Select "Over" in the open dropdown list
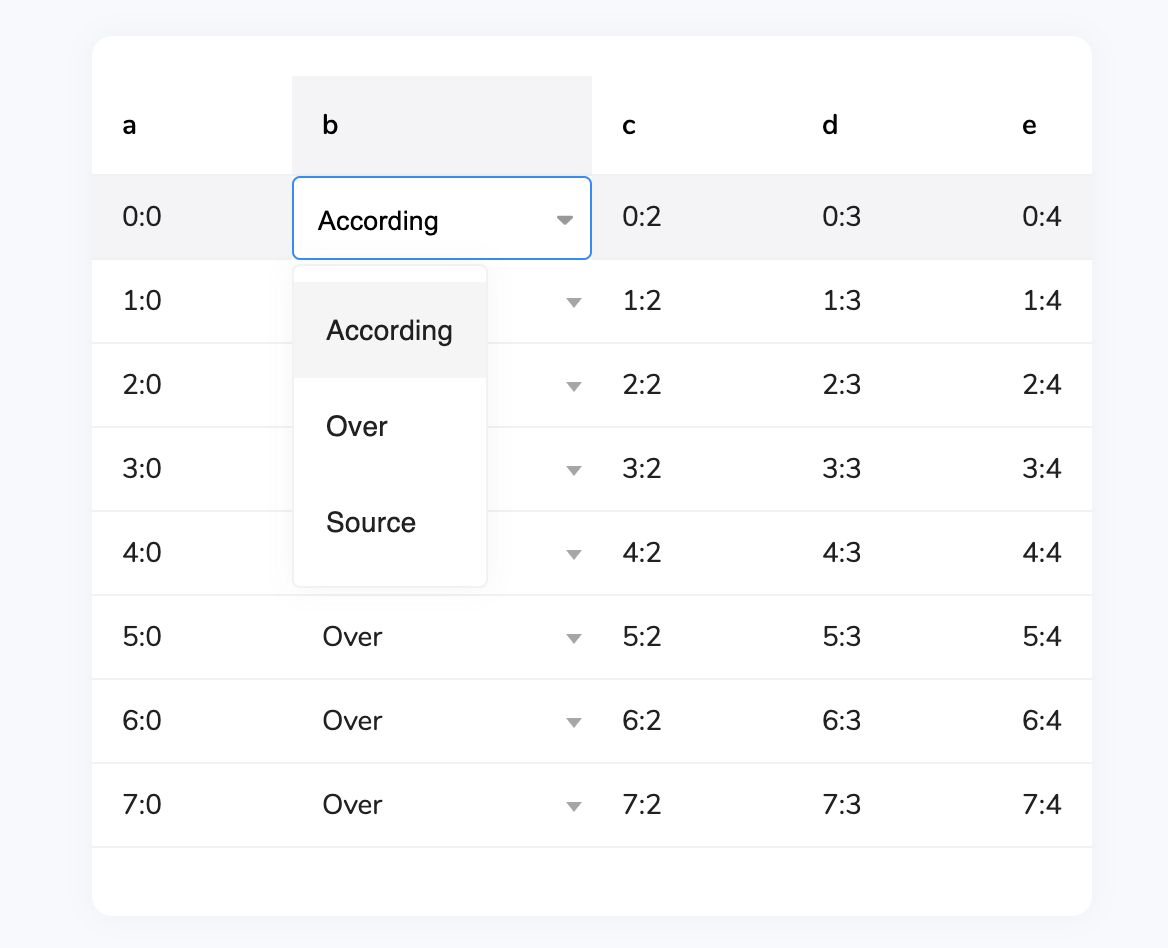This screenshot has height=948, width=1168. click(x=357, y=427)
